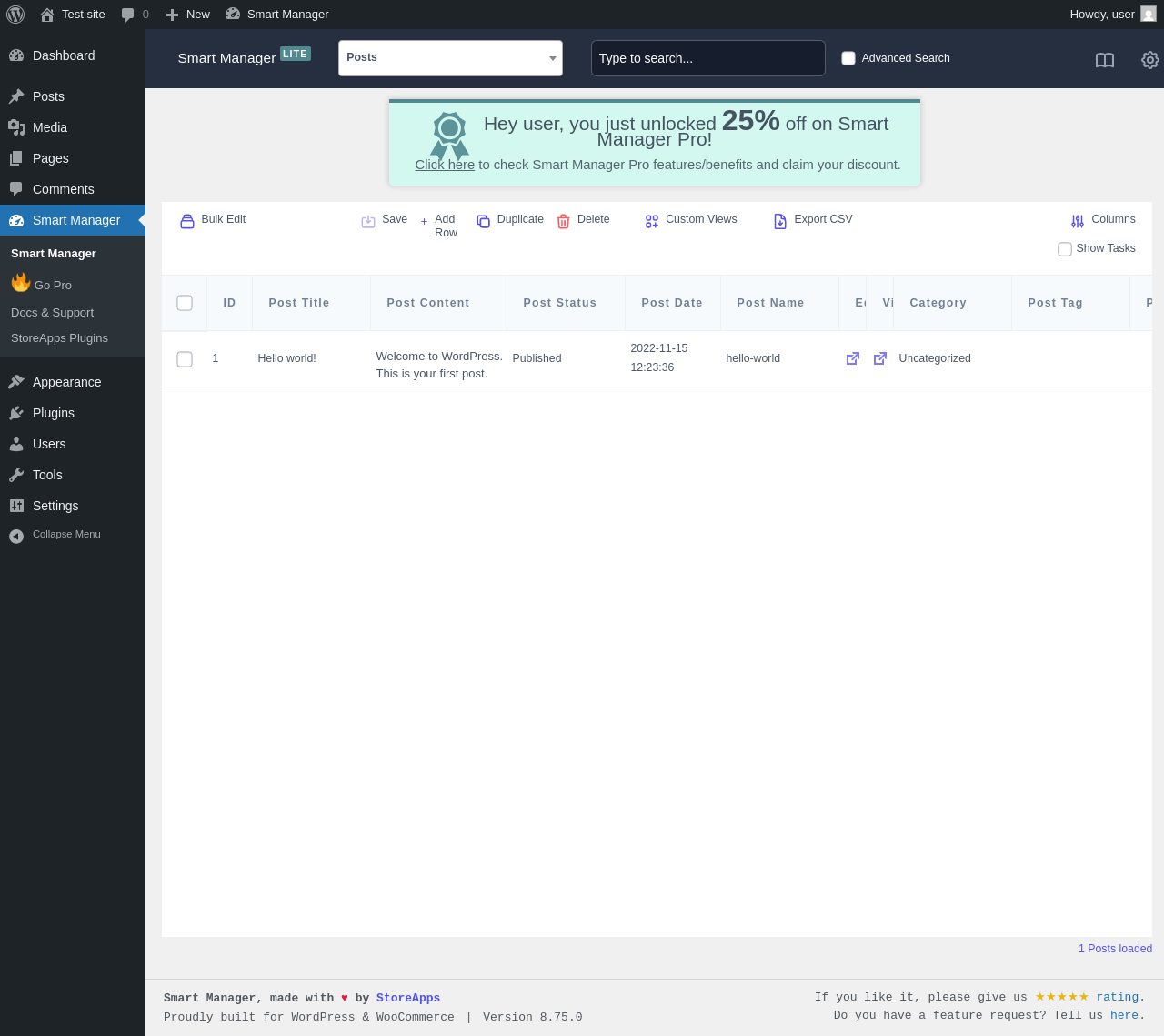
Task: Click the red Delete trash icon
Action: tap(563, 221)
